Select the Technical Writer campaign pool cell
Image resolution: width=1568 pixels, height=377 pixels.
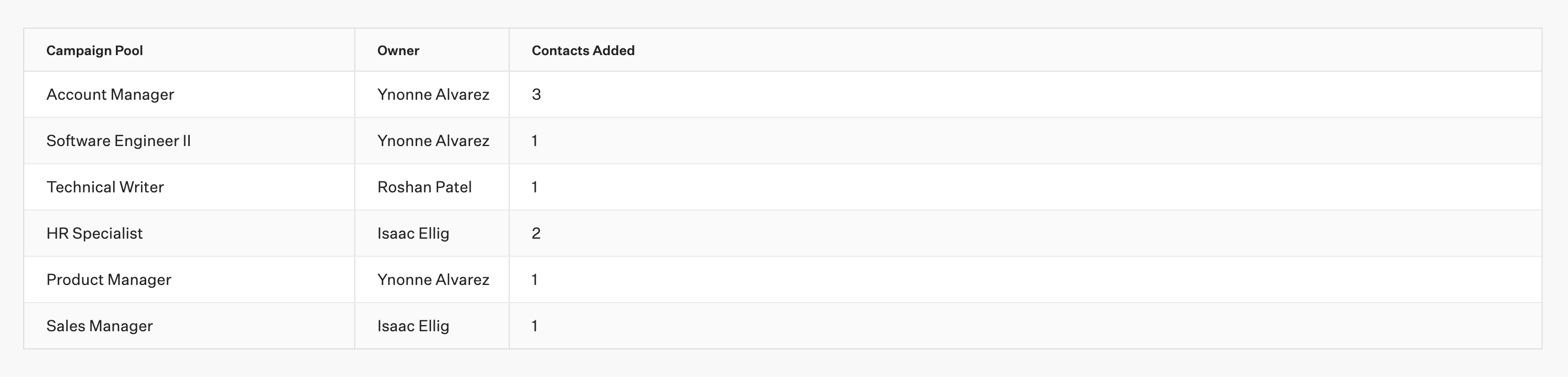click(105, 187)
